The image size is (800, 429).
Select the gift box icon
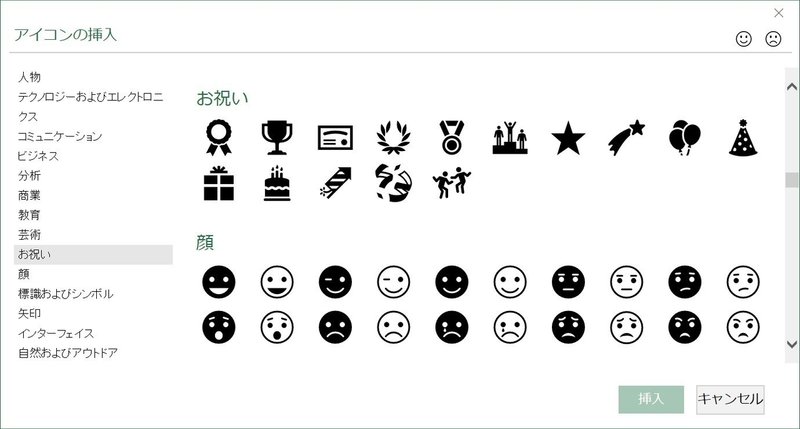tap(219, 183)
